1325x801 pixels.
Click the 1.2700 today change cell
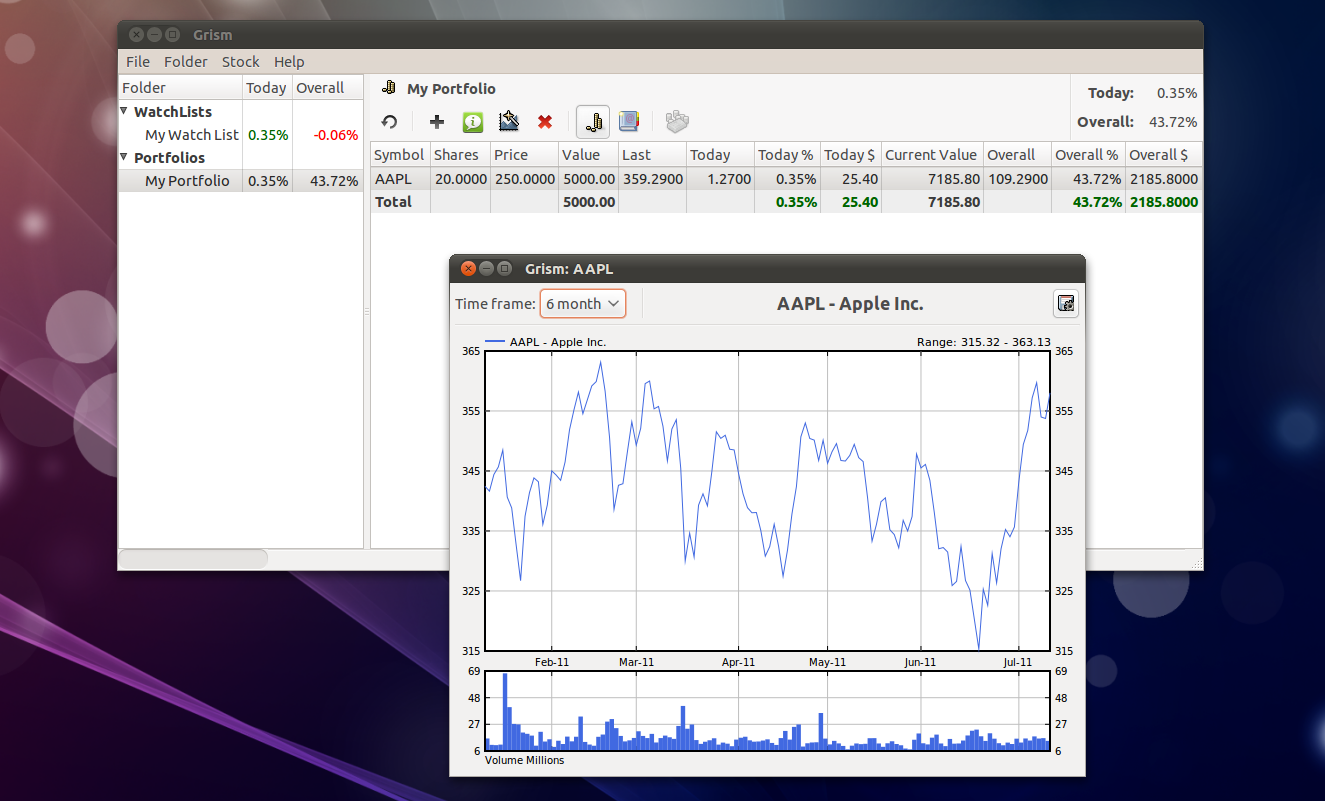click(x=720, y=180)
